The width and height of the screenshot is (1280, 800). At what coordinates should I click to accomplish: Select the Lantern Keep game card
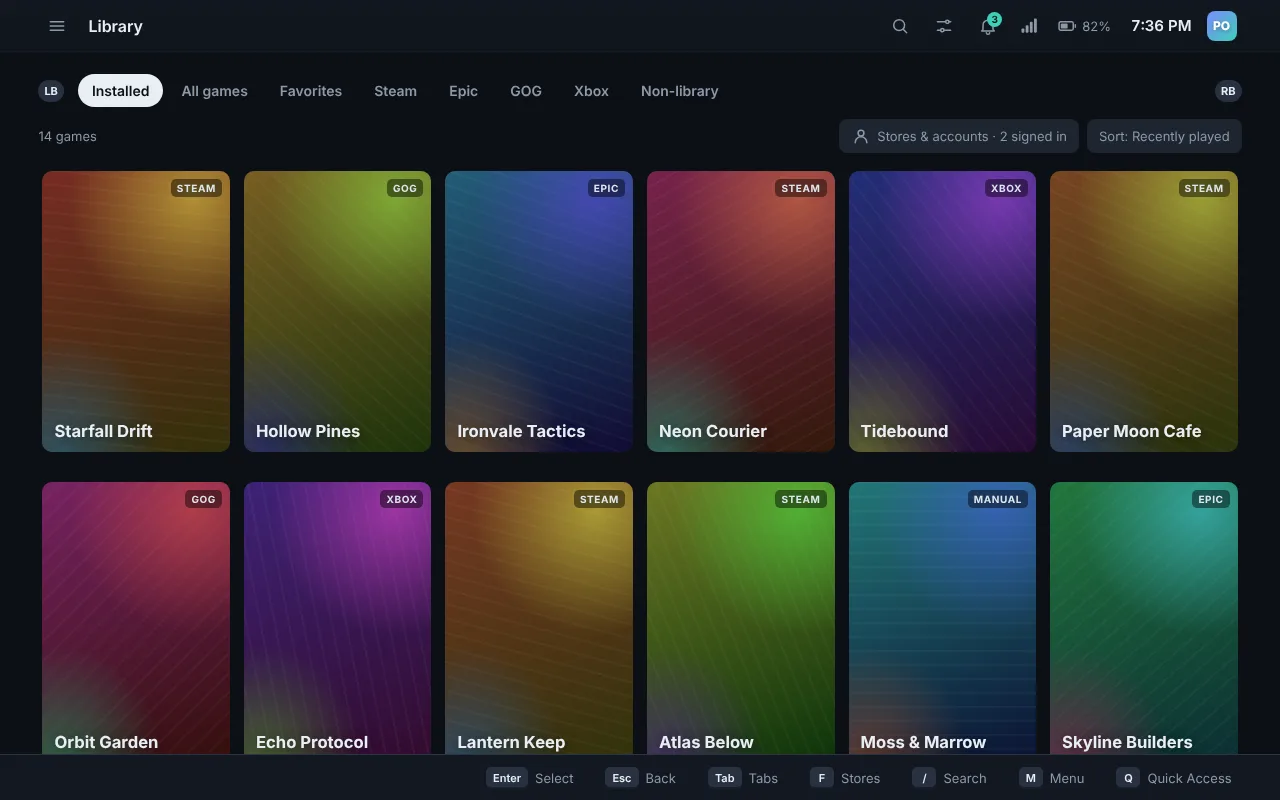539,618
